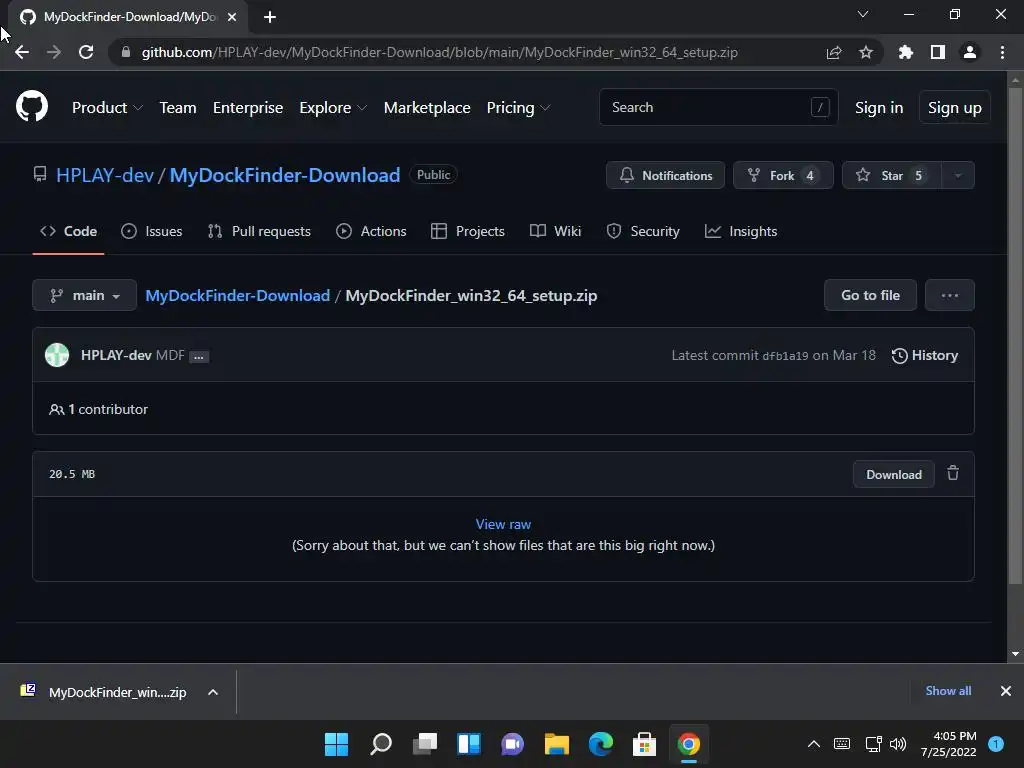Open Microsoft Edge from the taskbar
Screen dimensions: 1024x768
(601, 744)
